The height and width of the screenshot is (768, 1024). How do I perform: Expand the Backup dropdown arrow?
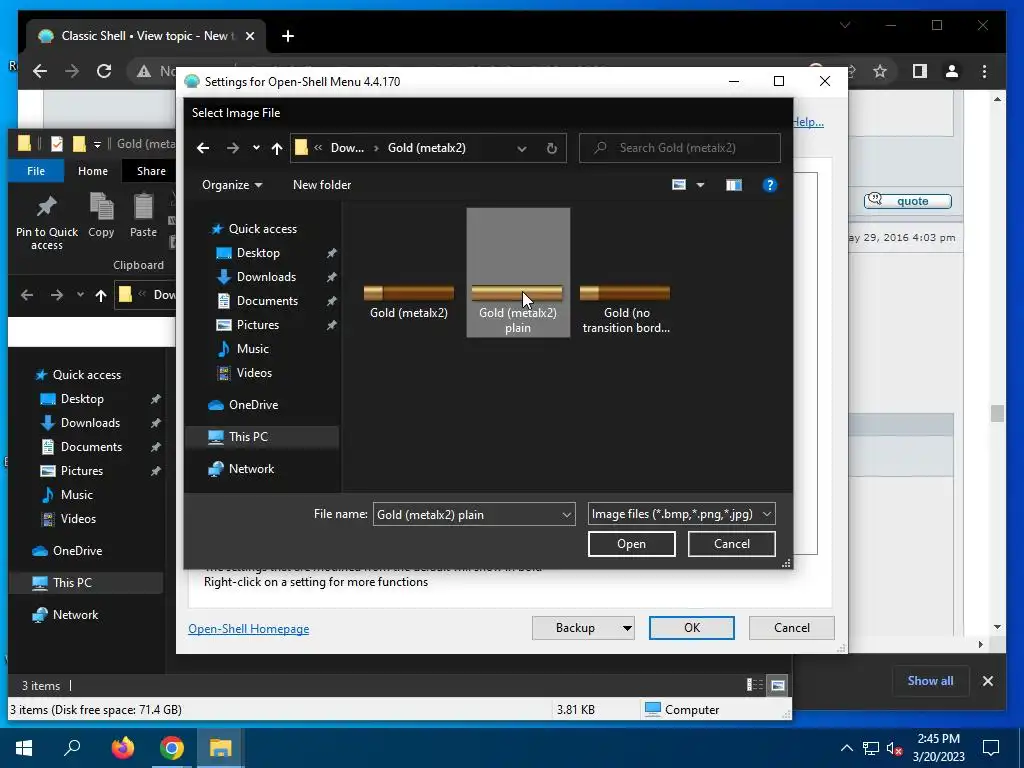pos(627,628)
